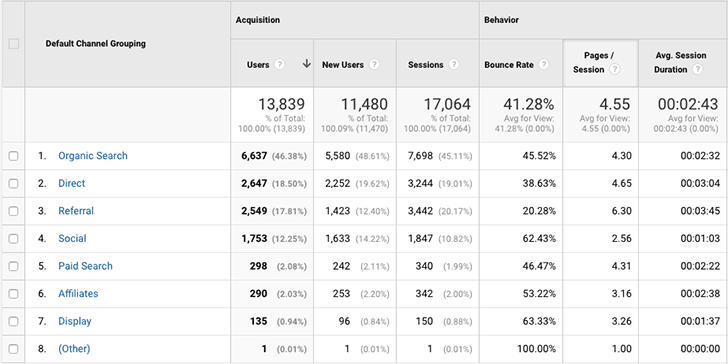Sort by Users column header

coord(258,65)
